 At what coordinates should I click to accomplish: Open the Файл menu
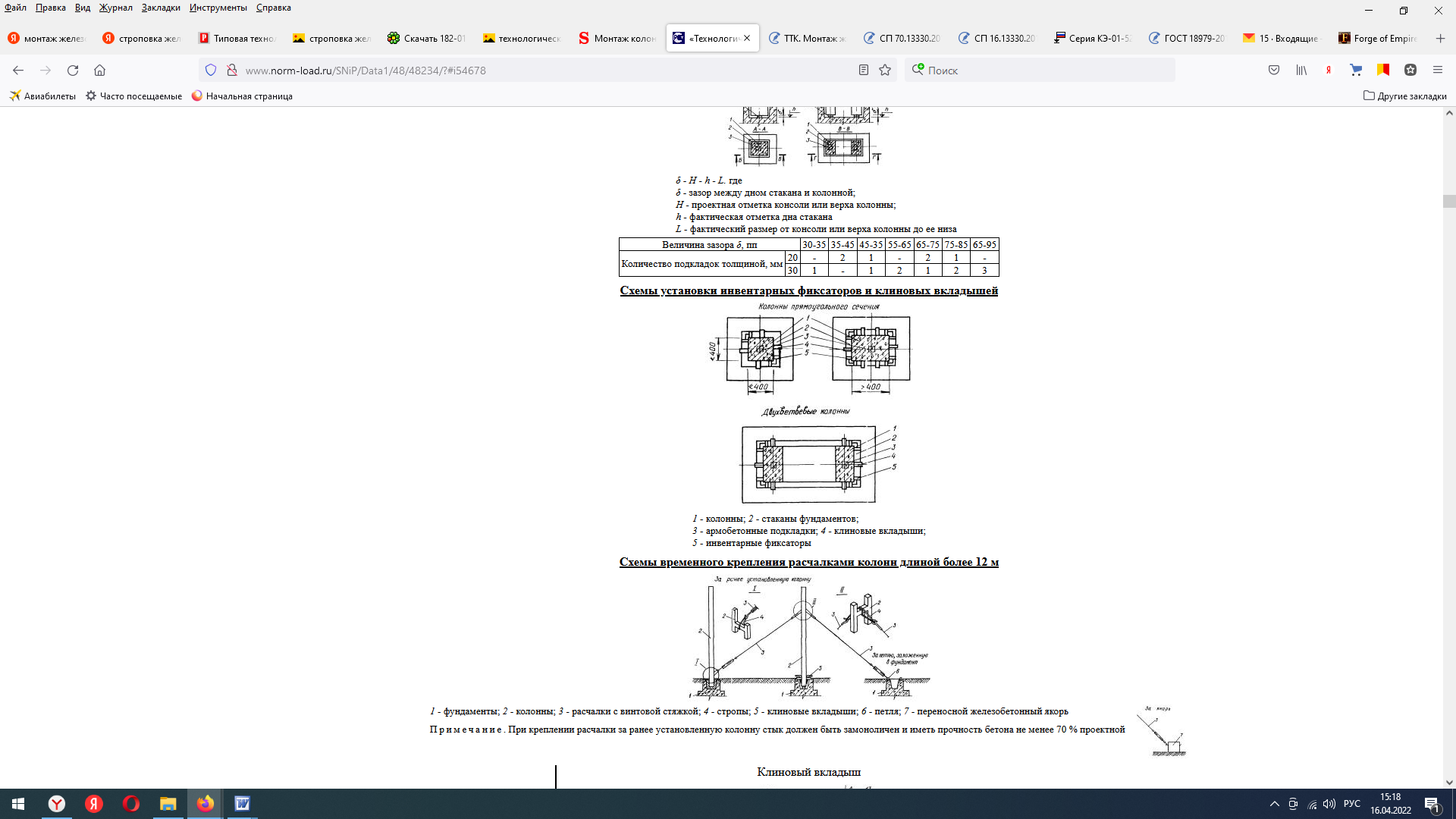[15, 8]
